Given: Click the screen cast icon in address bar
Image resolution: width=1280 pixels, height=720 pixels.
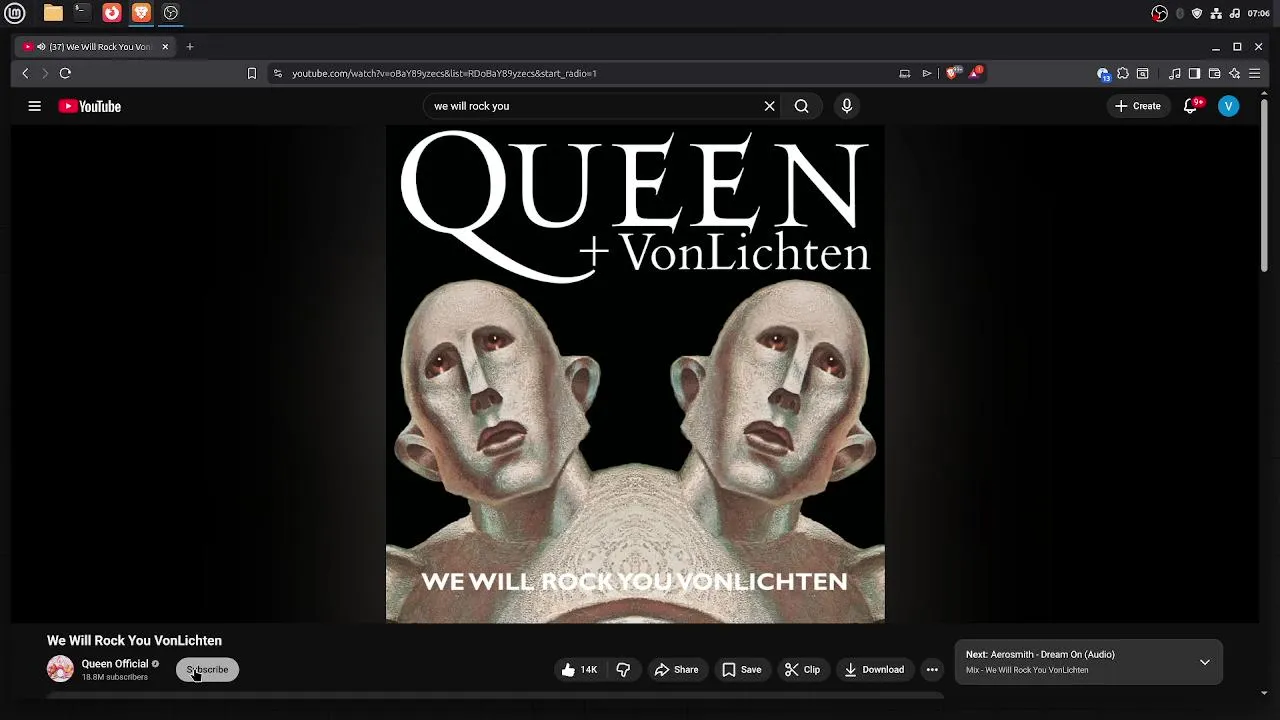Looking at the screenshot, I should [905, 73].
